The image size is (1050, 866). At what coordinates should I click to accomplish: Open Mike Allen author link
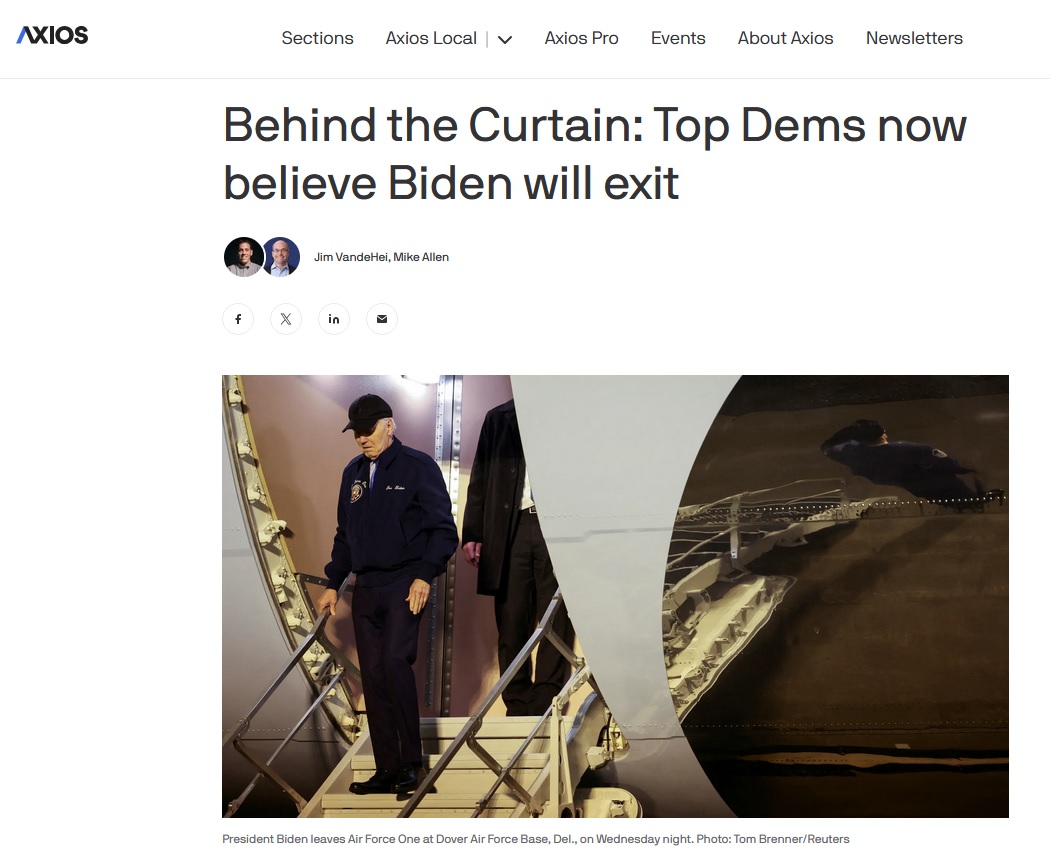tap(421, 257)
